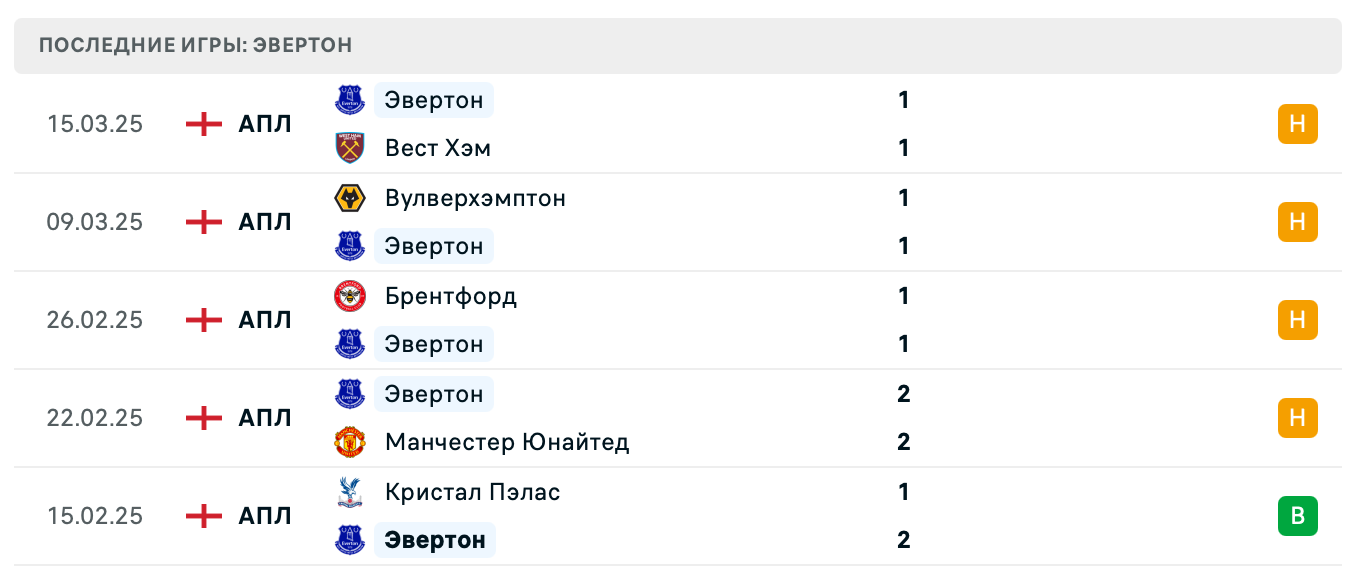
Task: Click the Вулверхэмптон team name
Action: click(x=475, y=198)
